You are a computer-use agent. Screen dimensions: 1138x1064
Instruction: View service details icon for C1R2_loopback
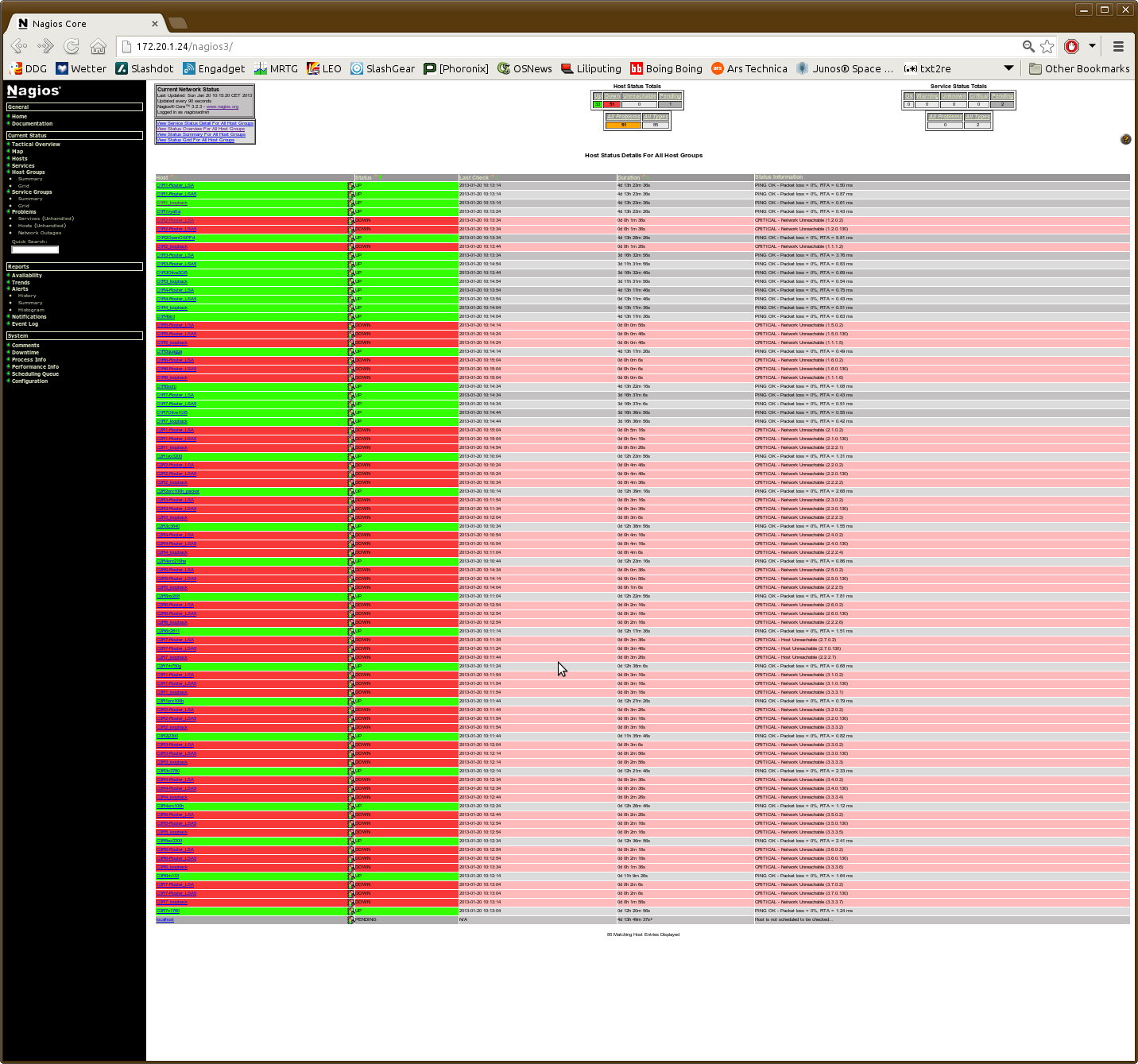click(x=351, y=246)
